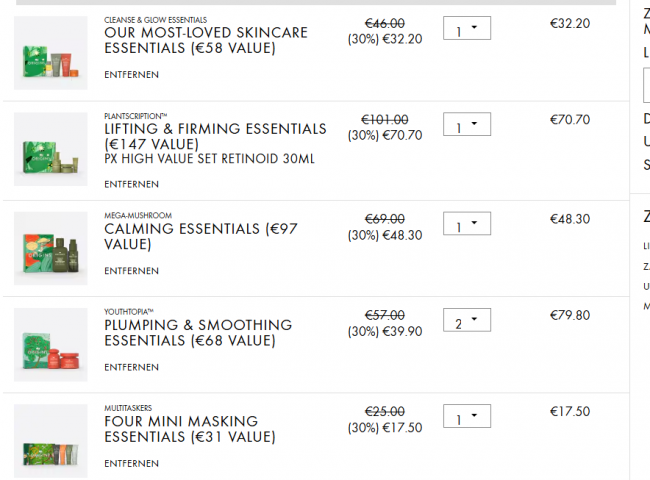
Task: Open the Our Most-Loved Skincare Essentials product image
Action: [x=51, y=53]
